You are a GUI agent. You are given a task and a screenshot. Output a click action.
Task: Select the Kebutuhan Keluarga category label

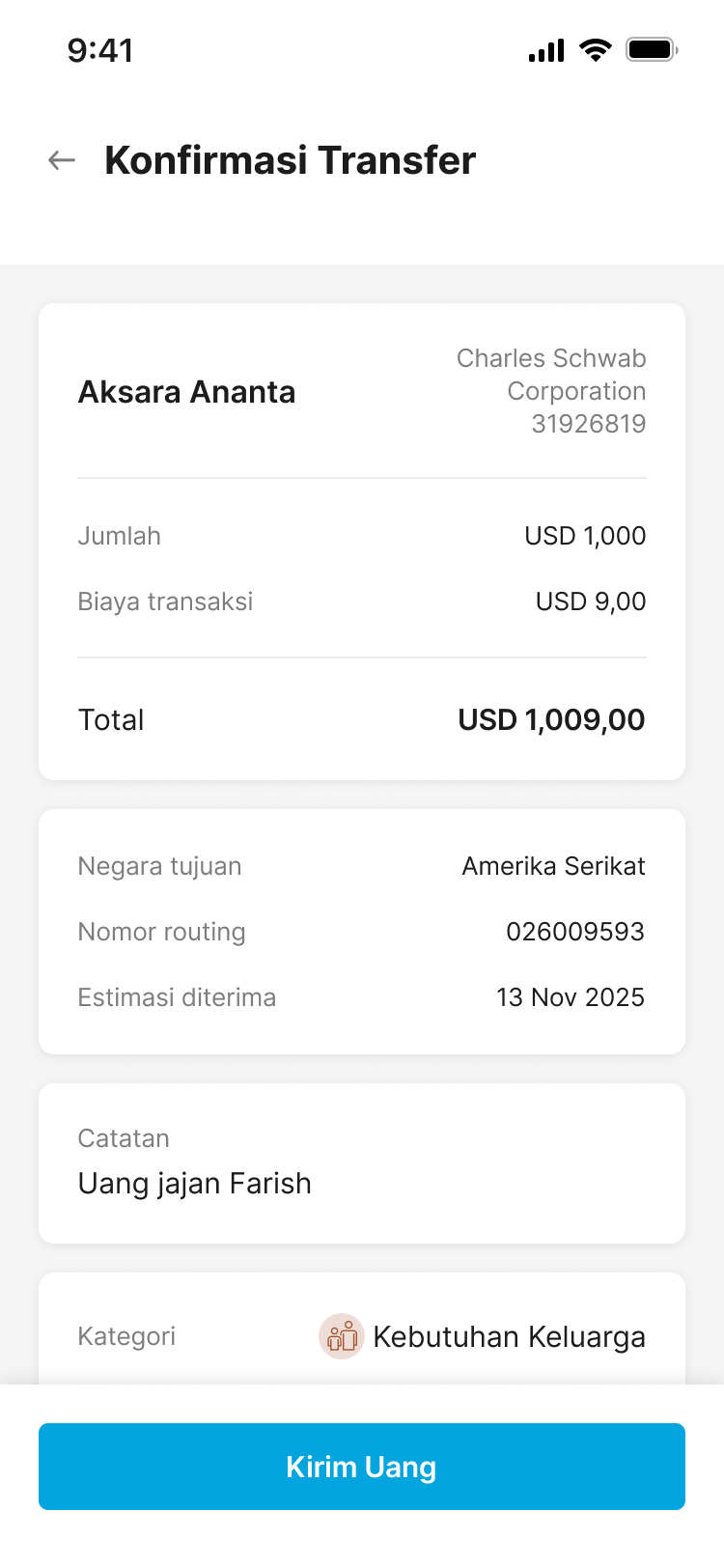pos(509,1336)
